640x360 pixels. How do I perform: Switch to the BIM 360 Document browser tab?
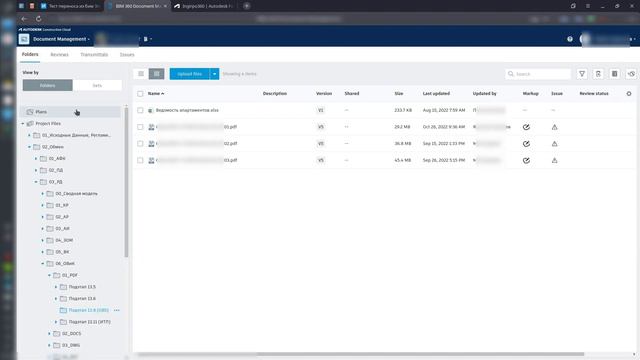pyautogui.click(x=137, y=6)
